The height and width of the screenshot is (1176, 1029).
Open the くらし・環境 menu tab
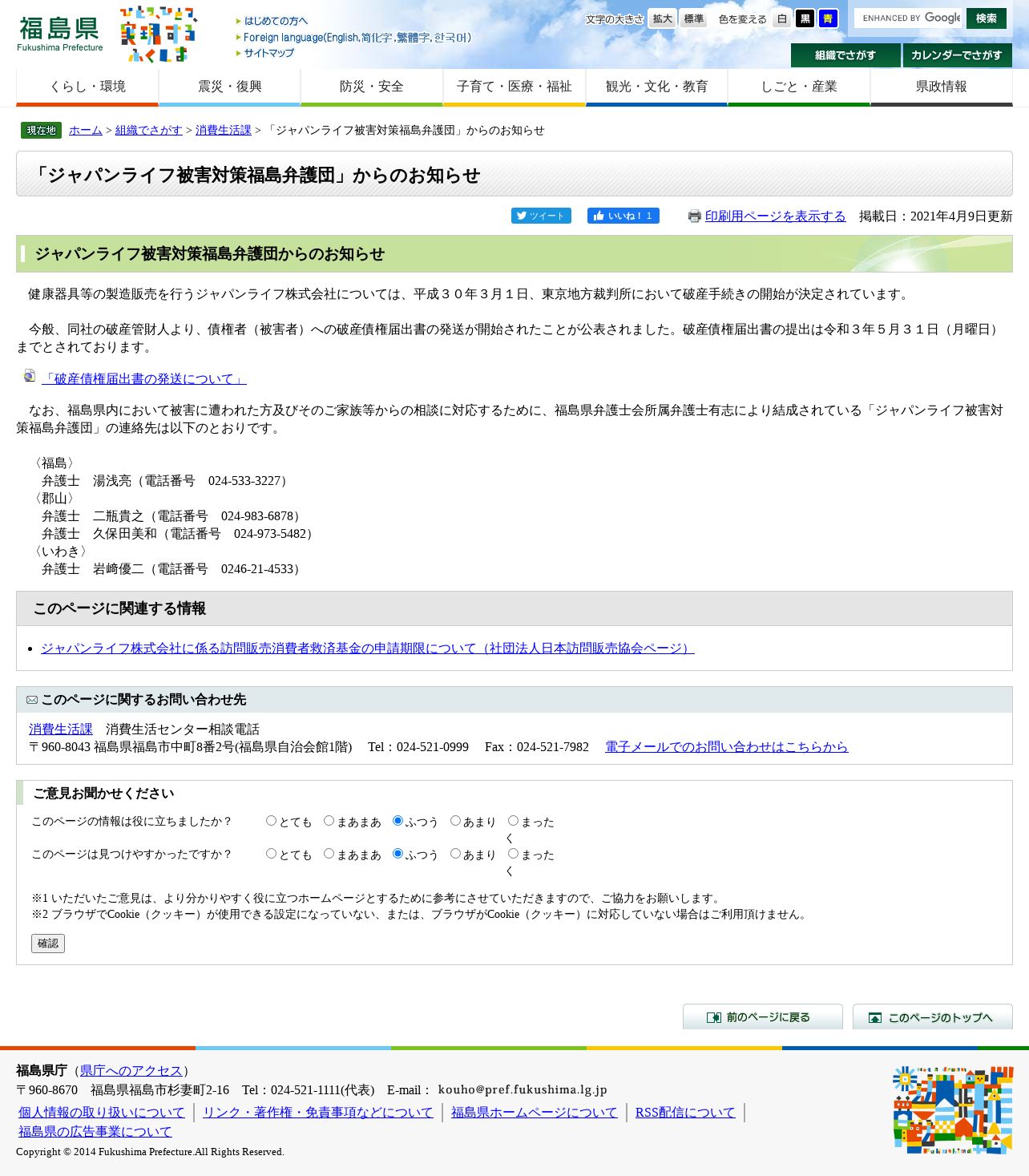tap(87, 87)
